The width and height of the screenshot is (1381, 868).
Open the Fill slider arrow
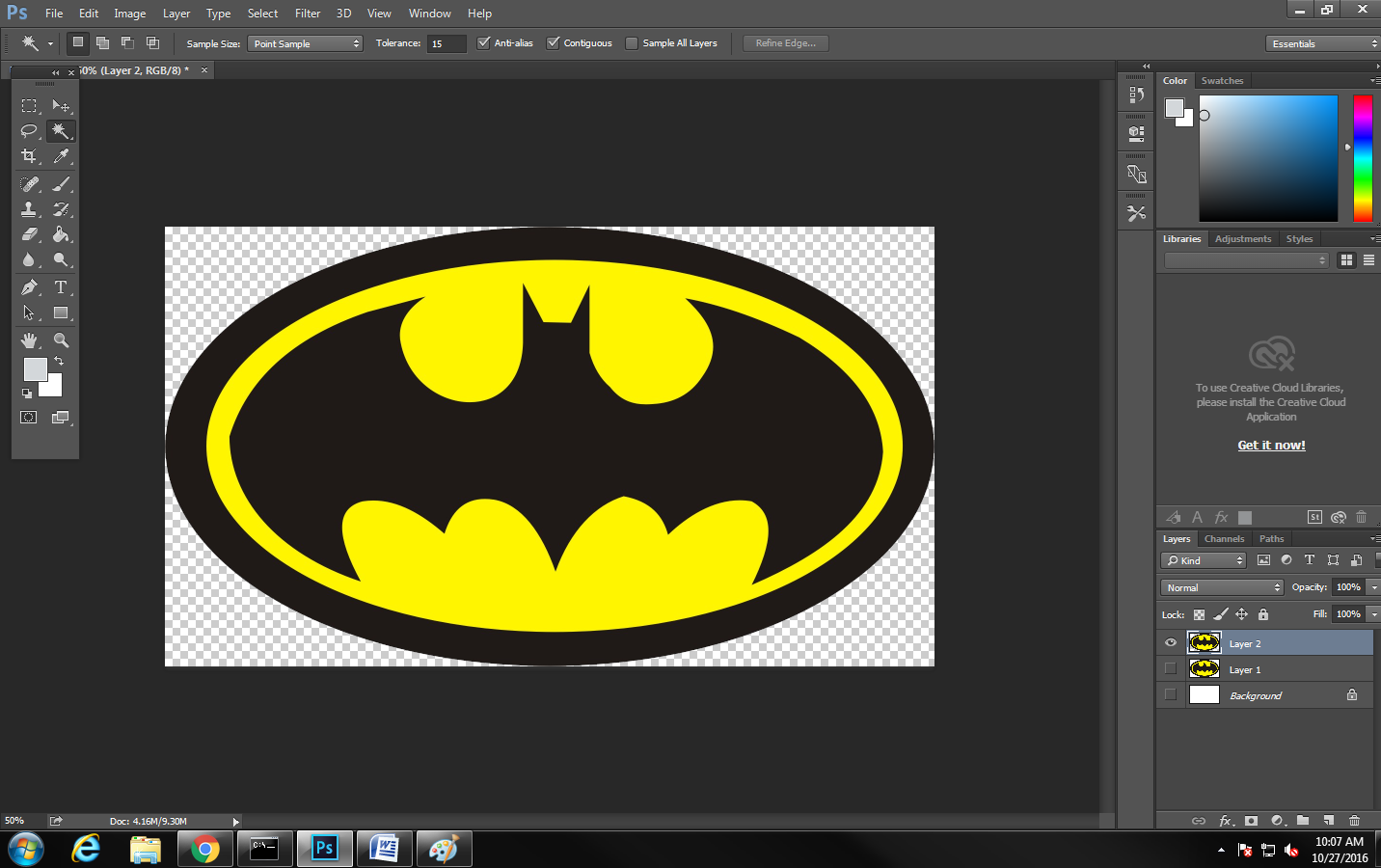pos(1373,614)
